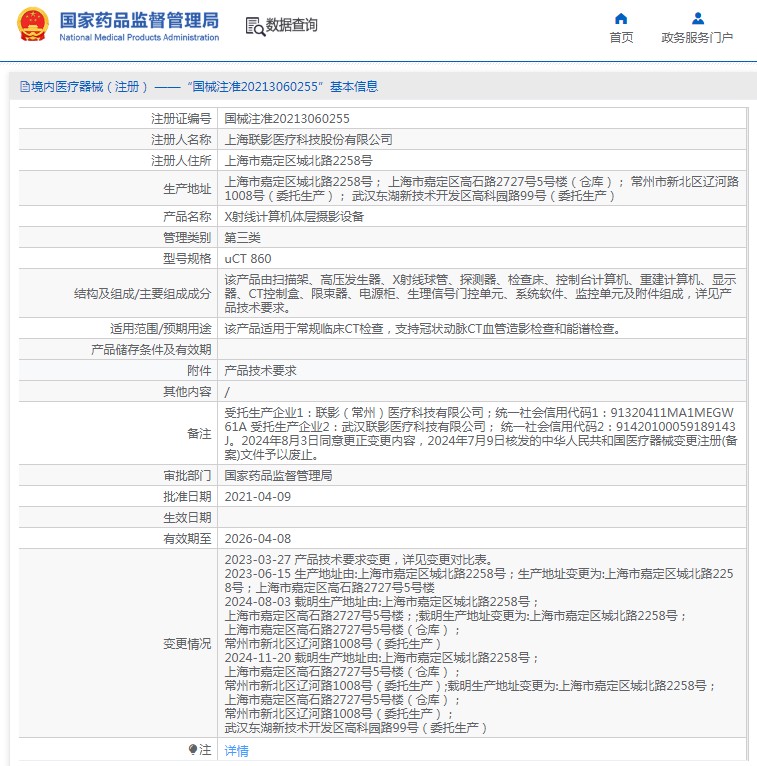
Task: Select expiry date 2026-04-08
Action: 257,539
